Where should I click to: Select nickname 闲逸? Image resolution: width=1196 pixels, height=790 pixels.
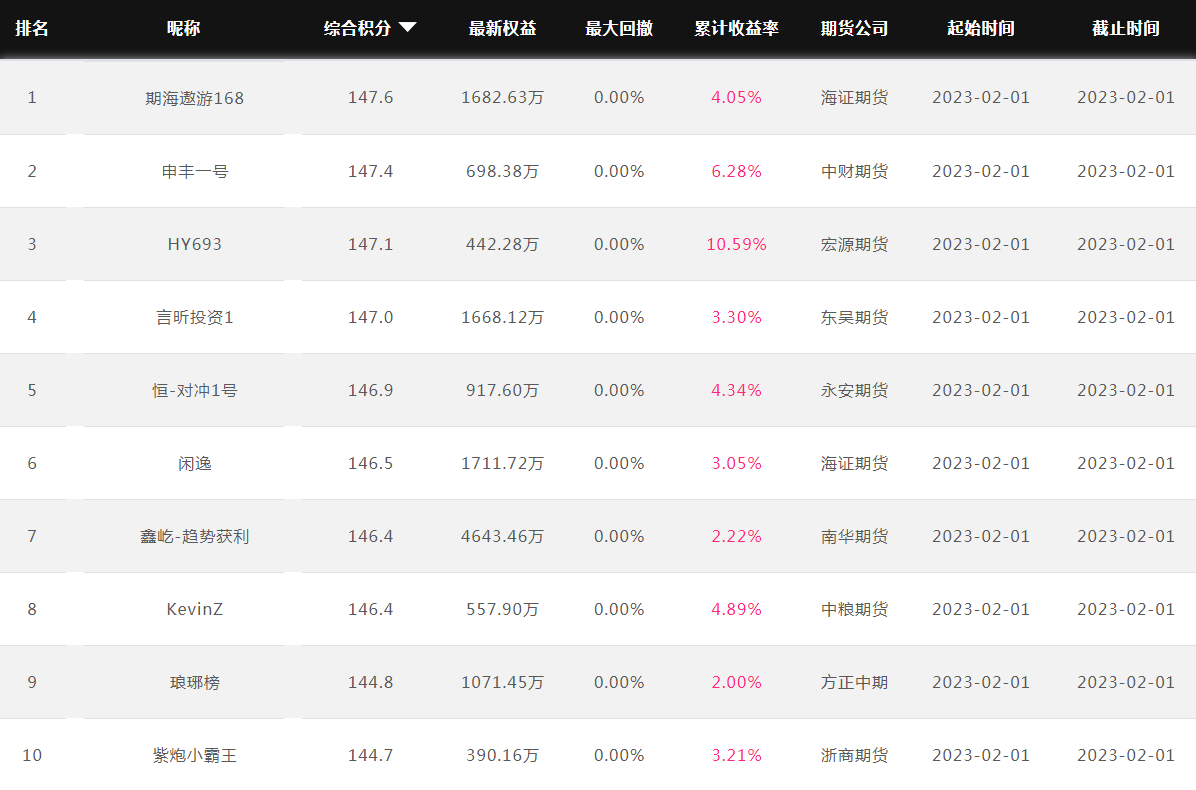click(x=195, y=464)
